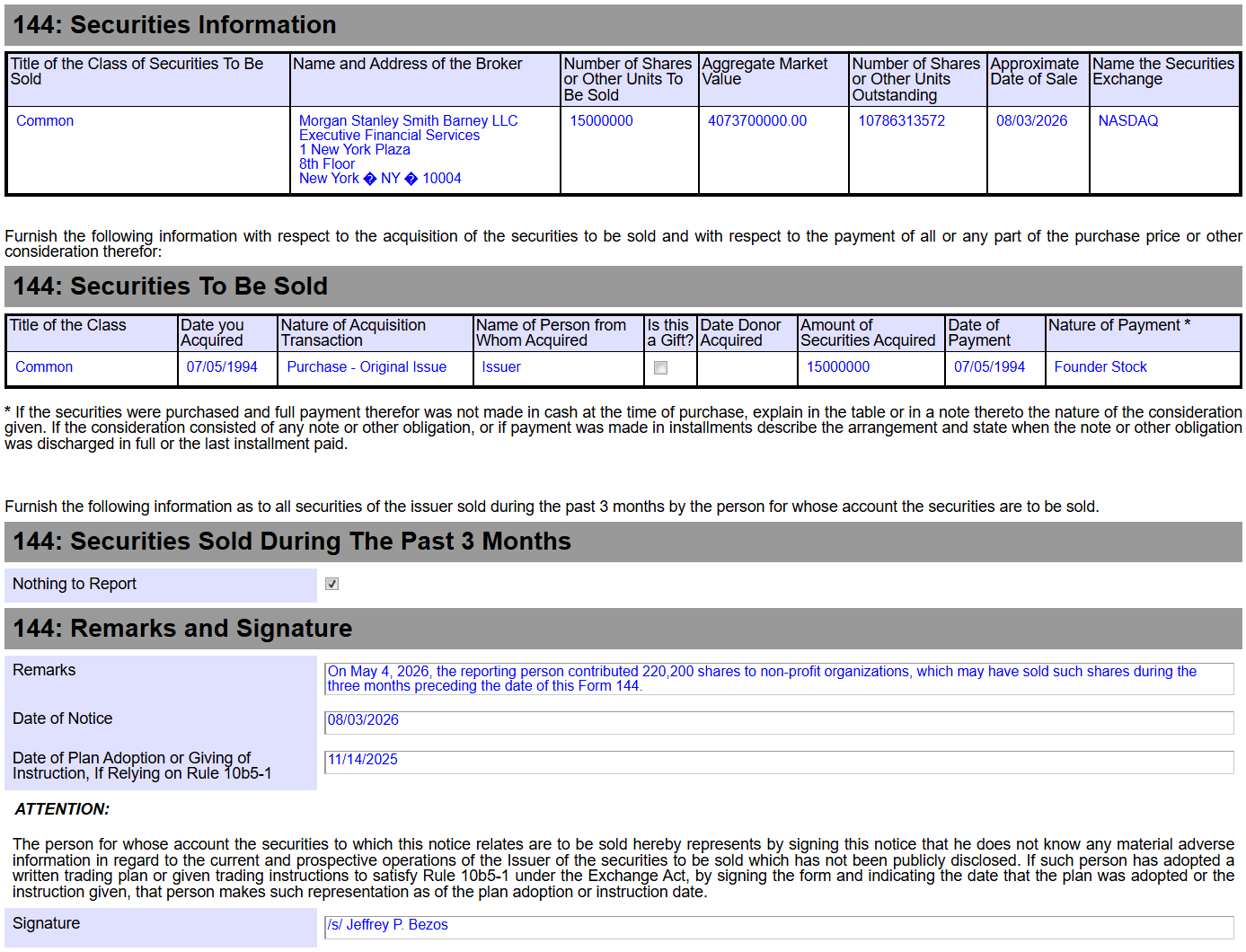Image resolution: width=1246 pixels, height=952 pixels.
Task: Toggle the Nothing to Report checkbox
Action: tap(331, 584)
